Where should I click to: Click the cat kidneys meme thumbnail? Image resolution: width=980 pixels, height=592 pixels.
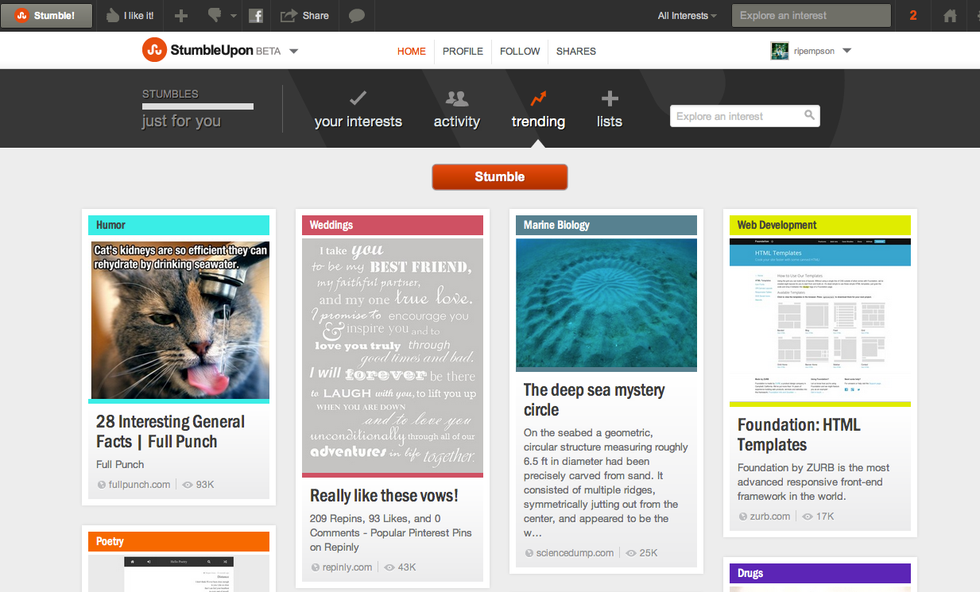(180, 320)
